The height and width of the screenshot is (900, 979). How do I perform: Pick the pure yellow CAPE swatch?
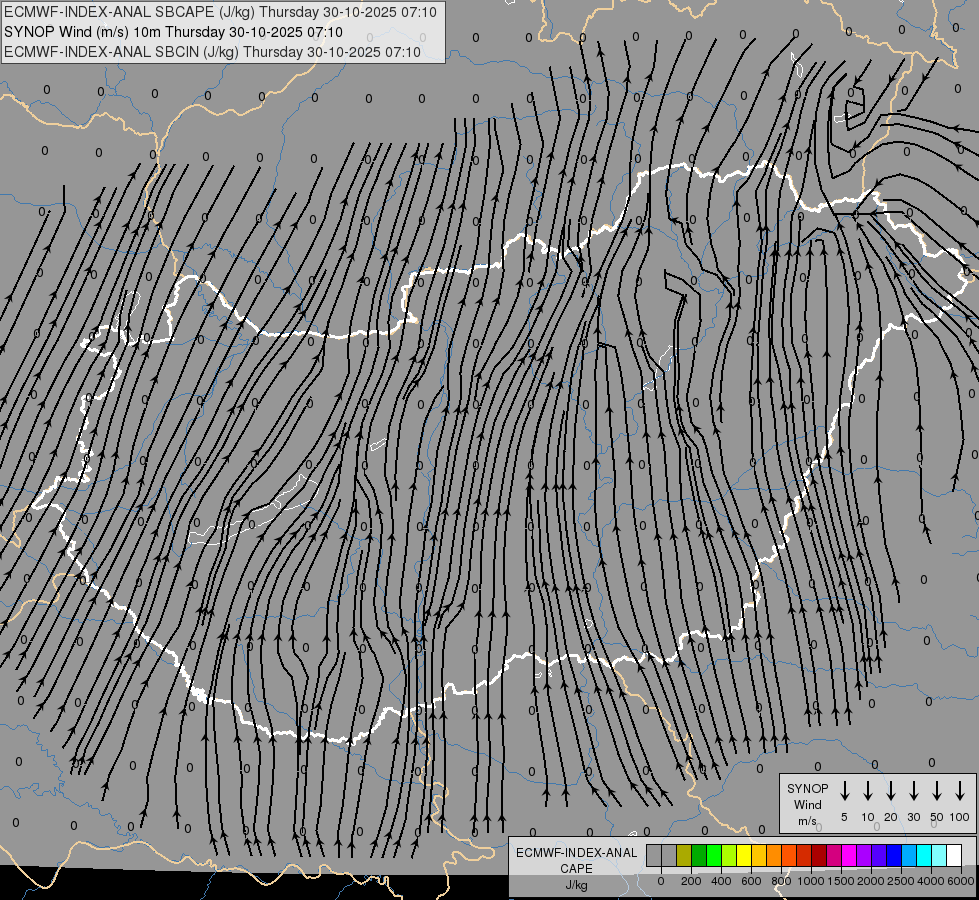click(744, 855)
